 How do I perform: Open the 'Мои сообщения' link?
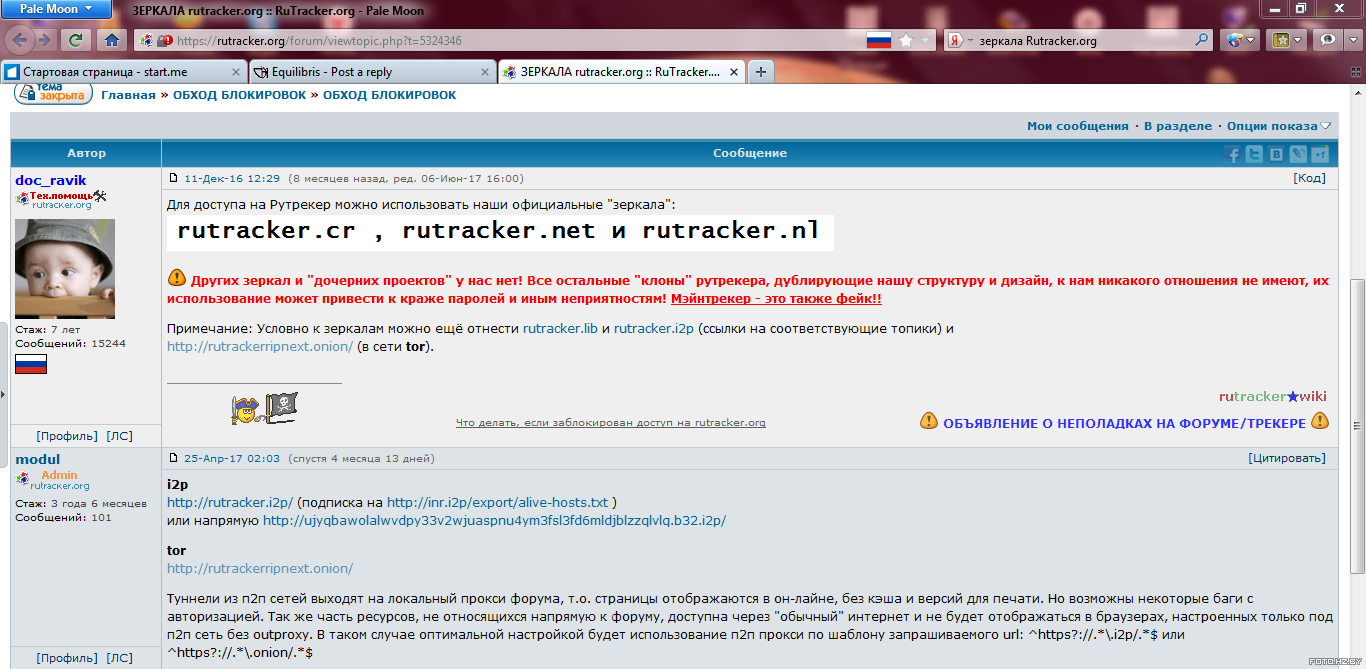point(1077,126)
